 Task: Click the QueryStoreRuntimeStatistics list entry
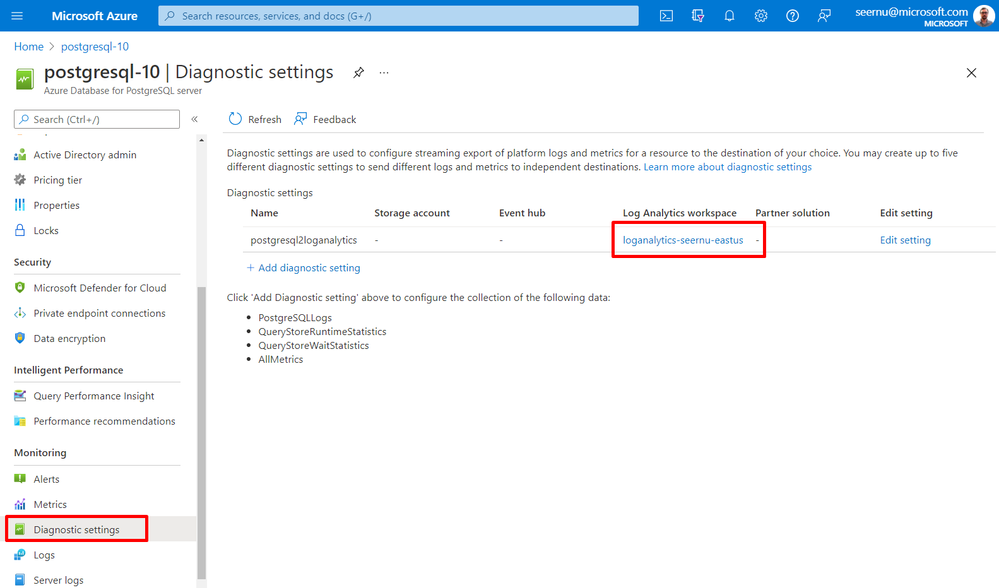[x=322, y=331]
